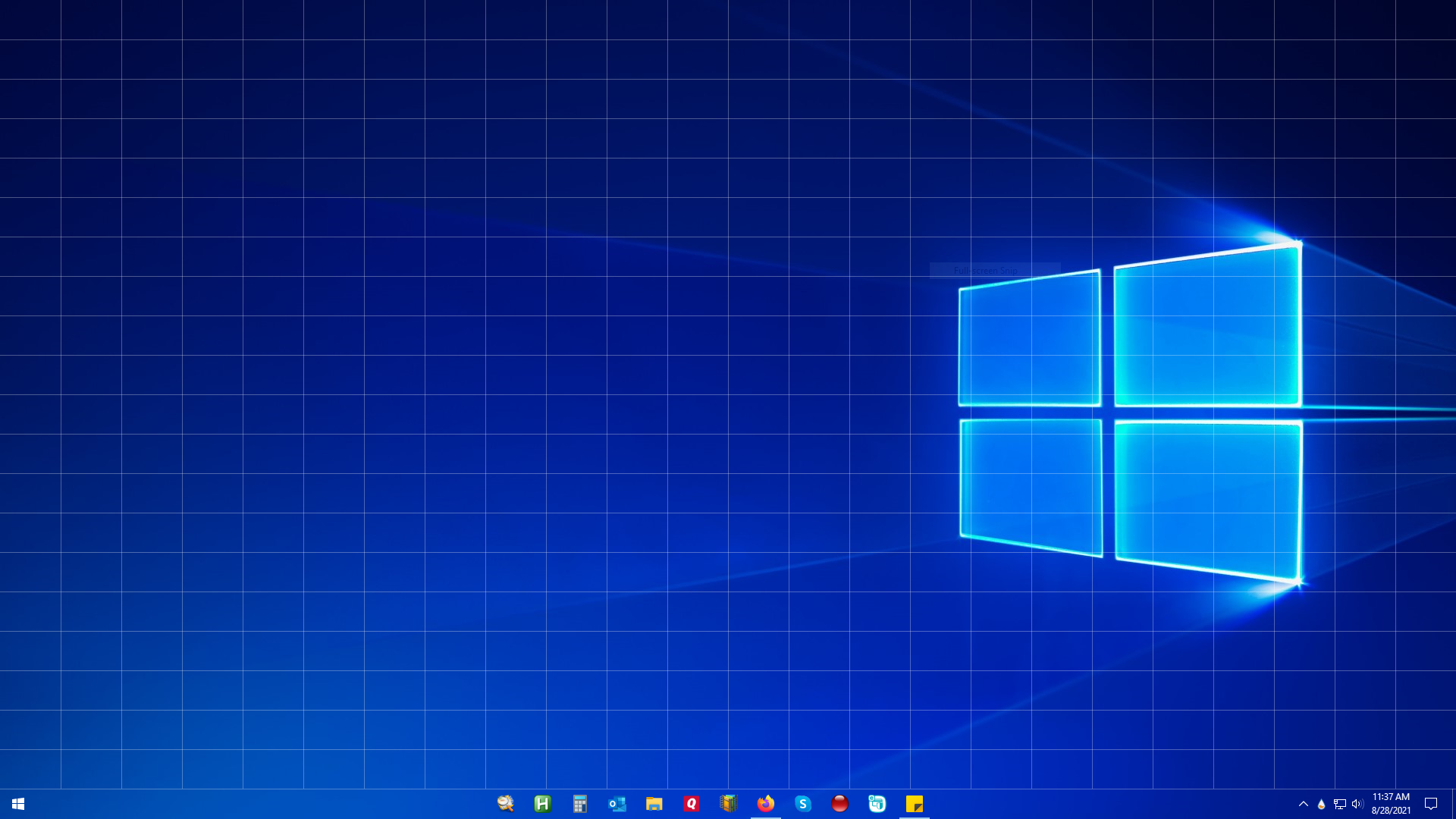Screen dimensions: 1456x819
Task: Open the green H app in the taskbar
Action: click(x=543, y=804)
